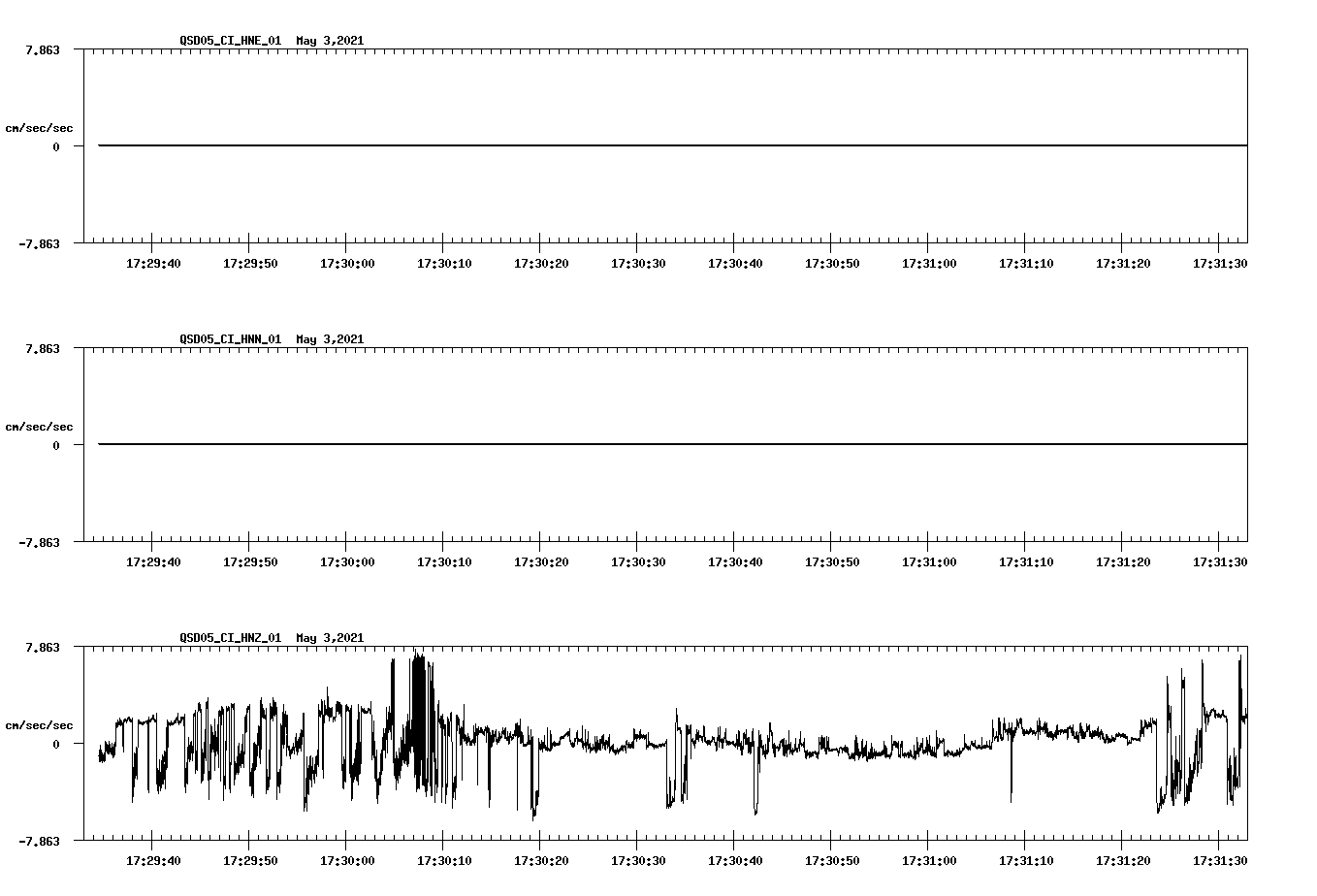1317x896 pixels.
Task: Select the QSD05_CI_HNZ_01 channel label
Action: point(229,638)
